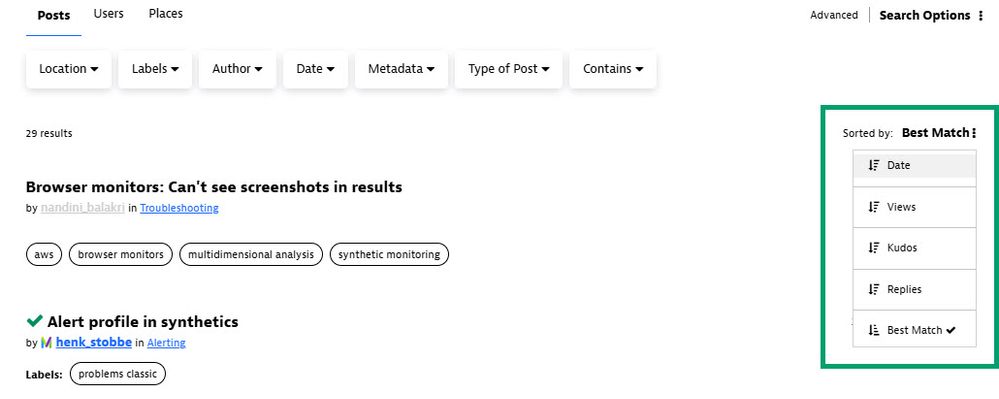Open post Browser monitors: Can't see screenshots
Viewport: 999px width, 399px height.
(214, 187)
